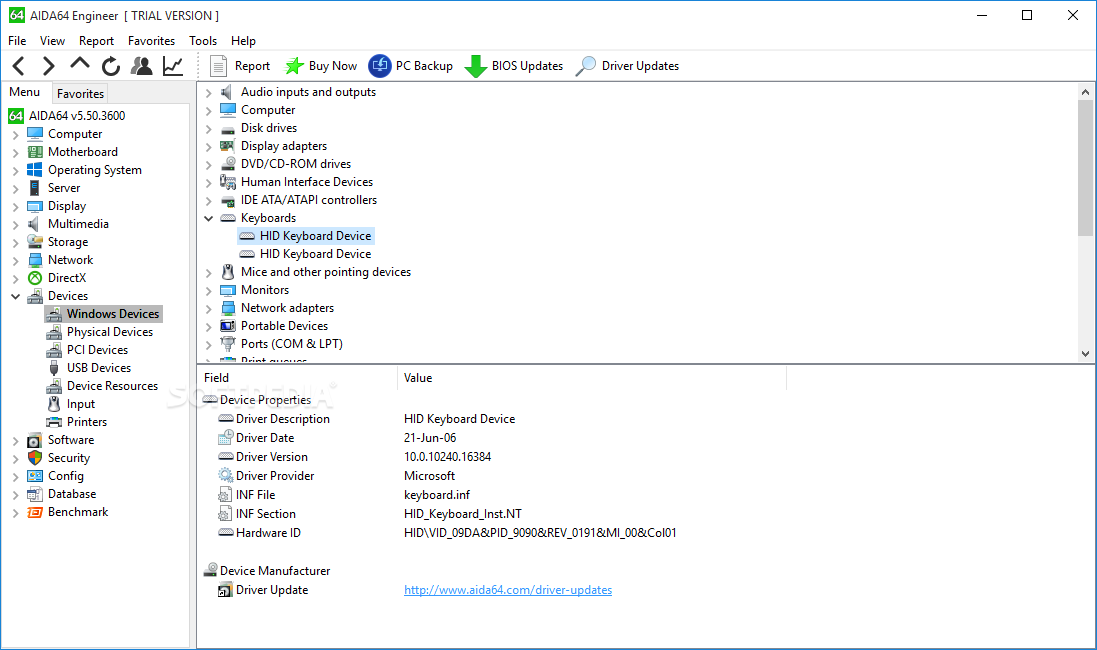Select Disk drives icon in device list
Screen dimensions: 1097x650
(227, 128)
